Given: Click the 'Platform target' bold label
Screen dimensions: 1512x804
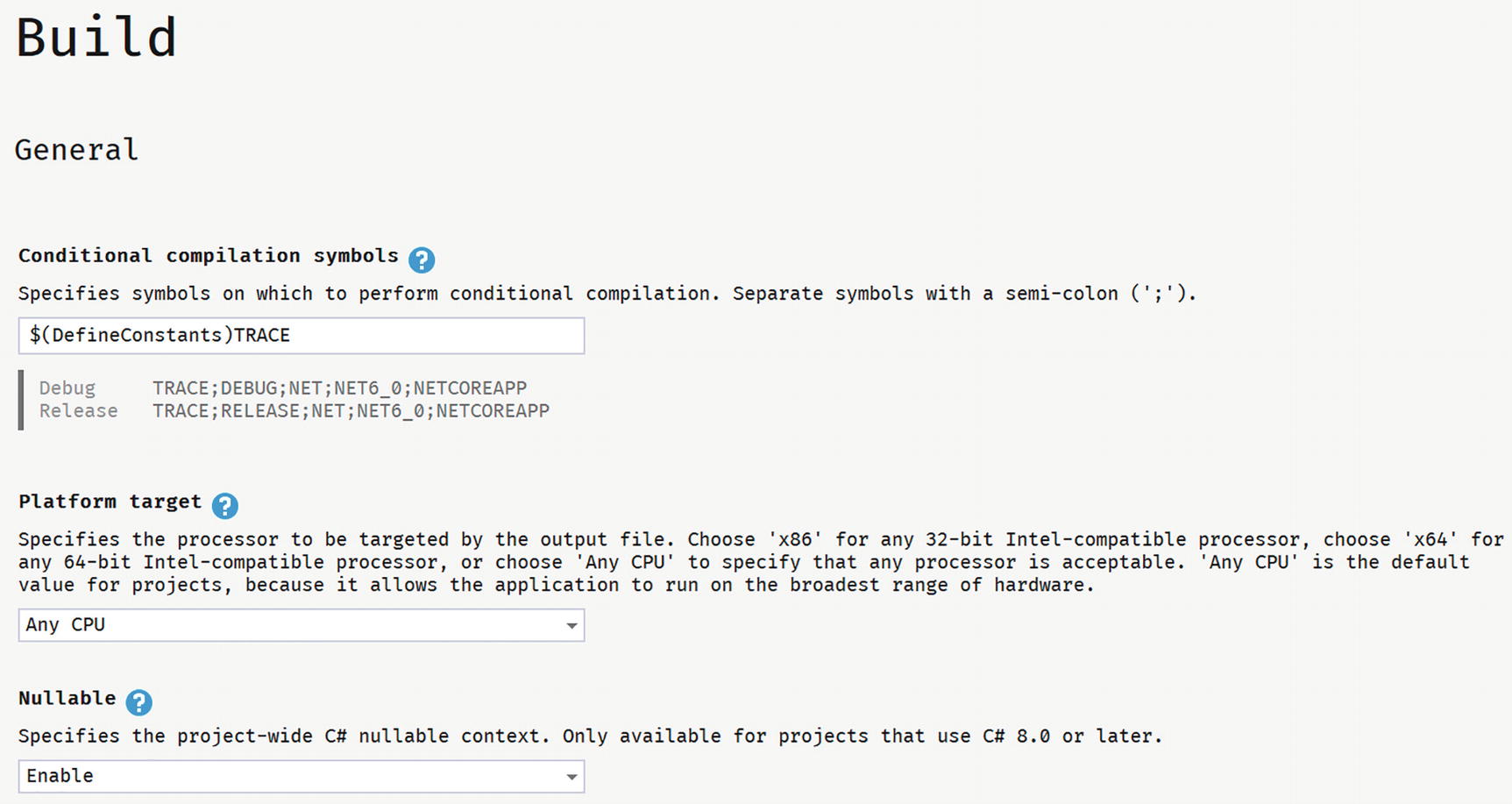Looking at the screenshot, I should tap(110, 502).
